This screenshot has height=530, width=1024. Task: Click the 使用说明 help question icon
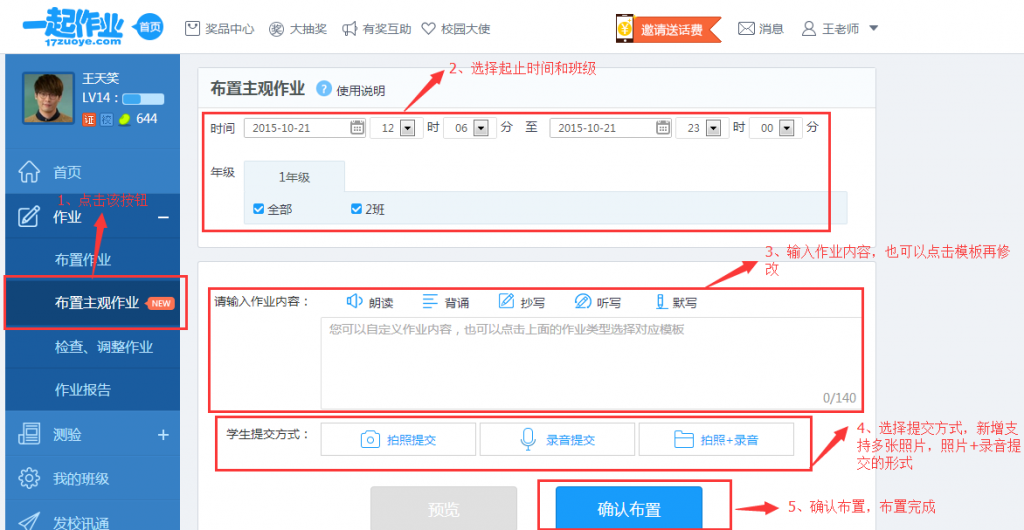(x=323, y=89)
